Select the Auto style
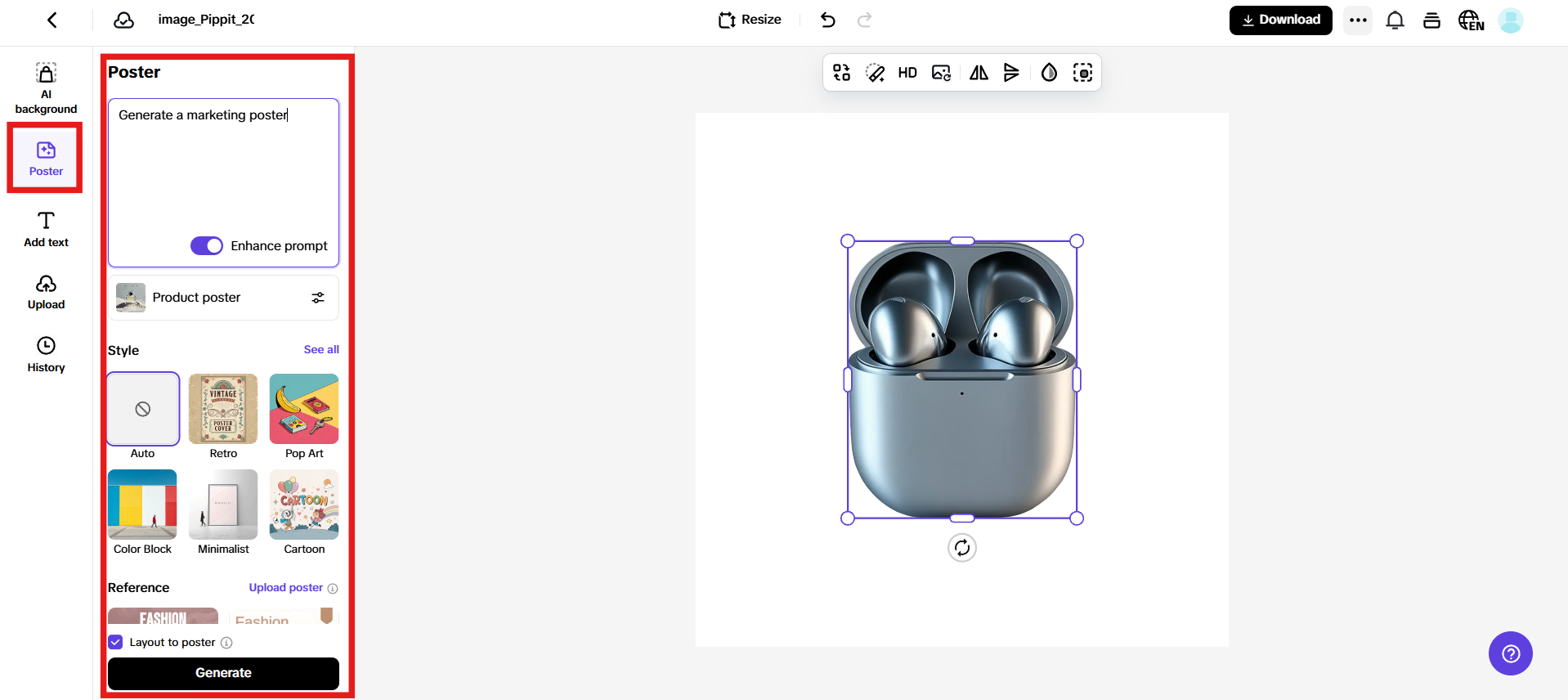The image size is (1568, 700). [143, 416]
